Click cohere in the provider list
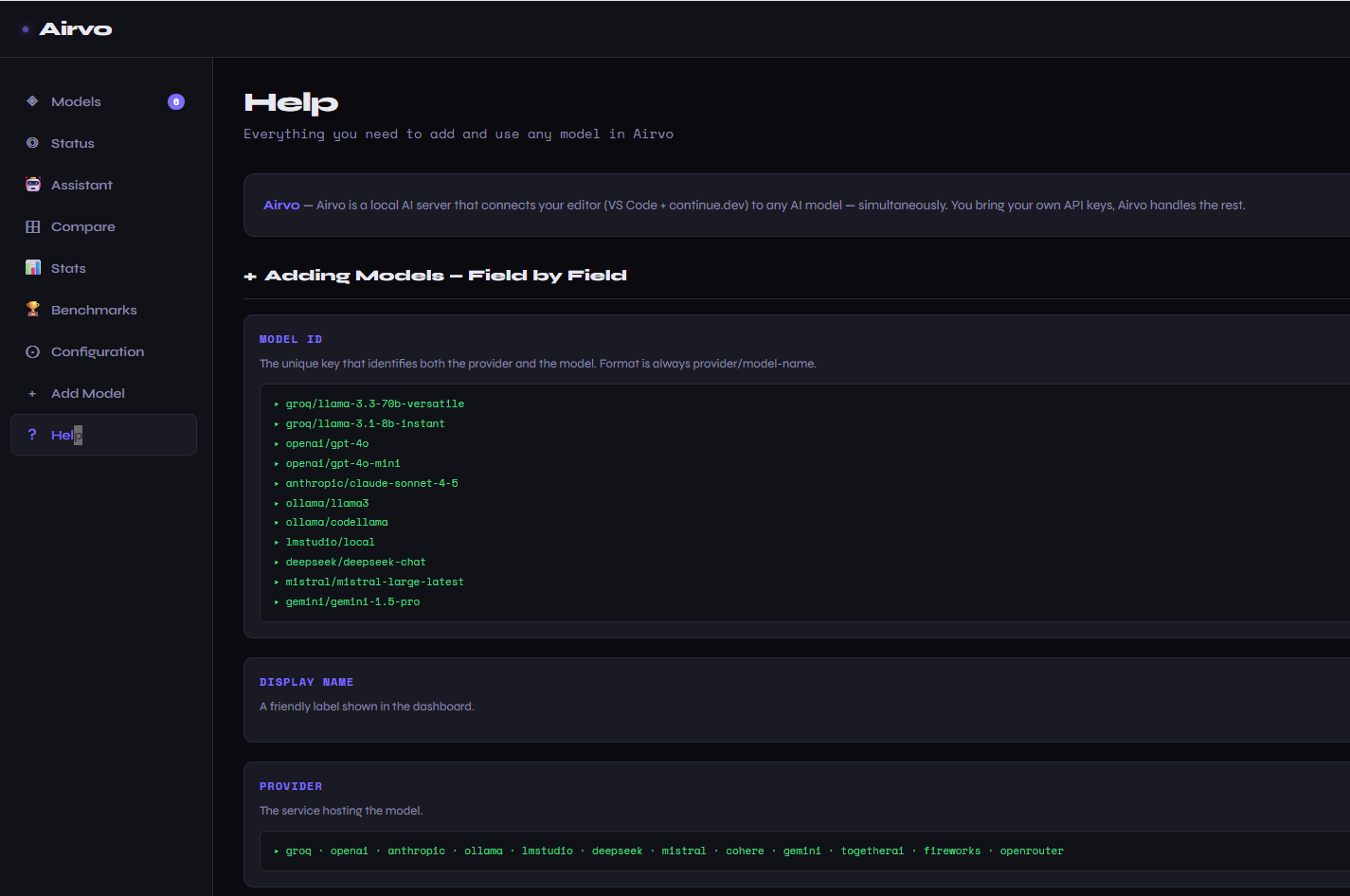The height and width of the screenshot is (896, 1350). click(745, 851)
